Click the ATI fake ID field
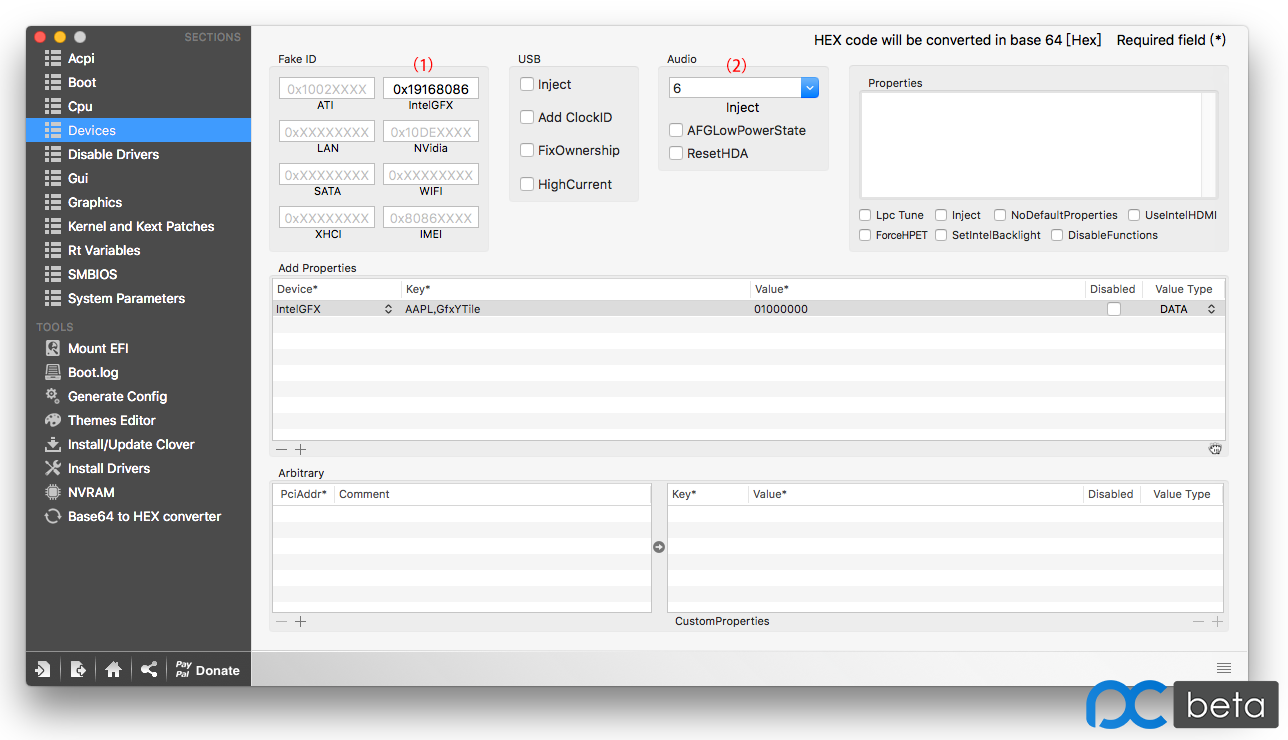 (327, 89)
